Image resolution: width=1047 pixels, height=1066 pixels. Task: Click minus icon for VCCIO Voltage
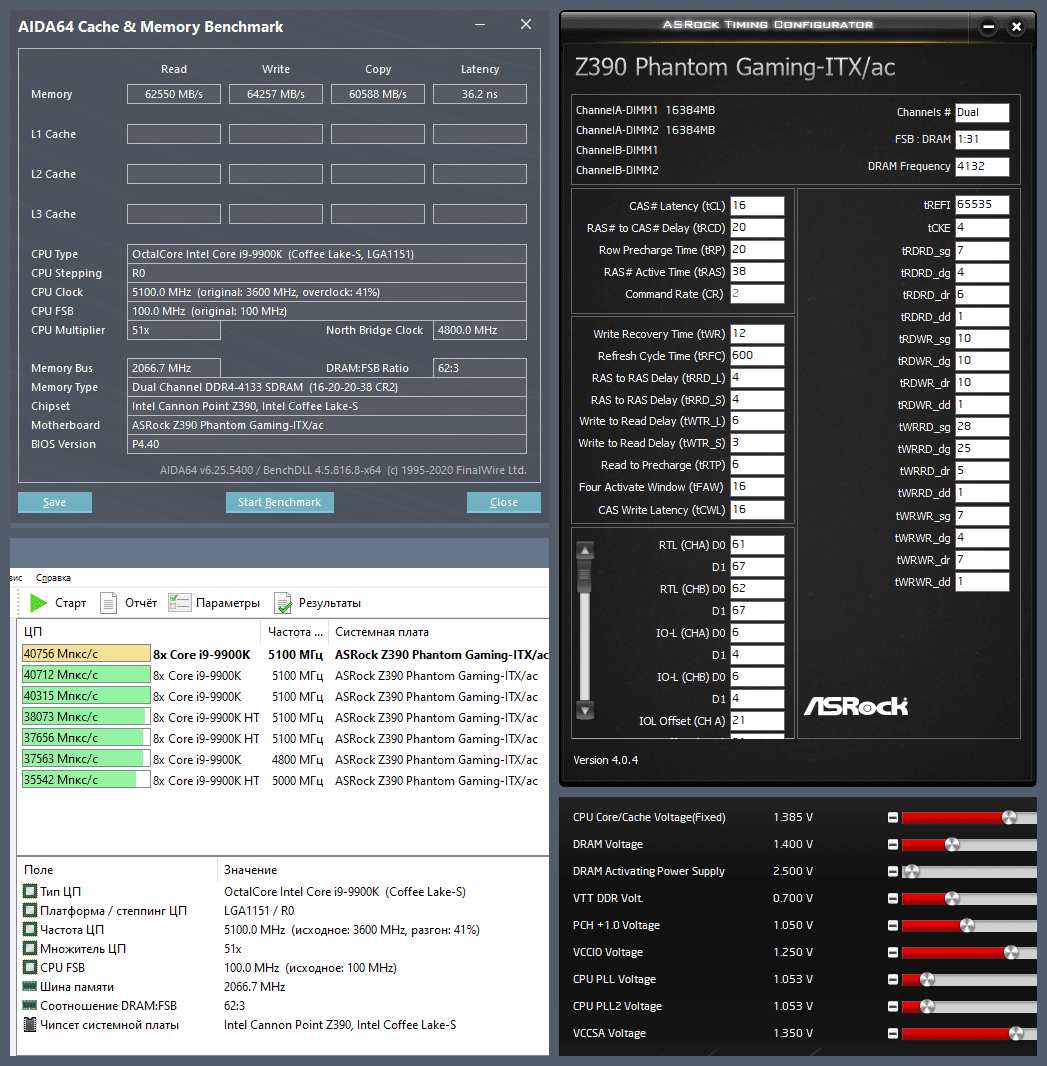click(893, 952)
